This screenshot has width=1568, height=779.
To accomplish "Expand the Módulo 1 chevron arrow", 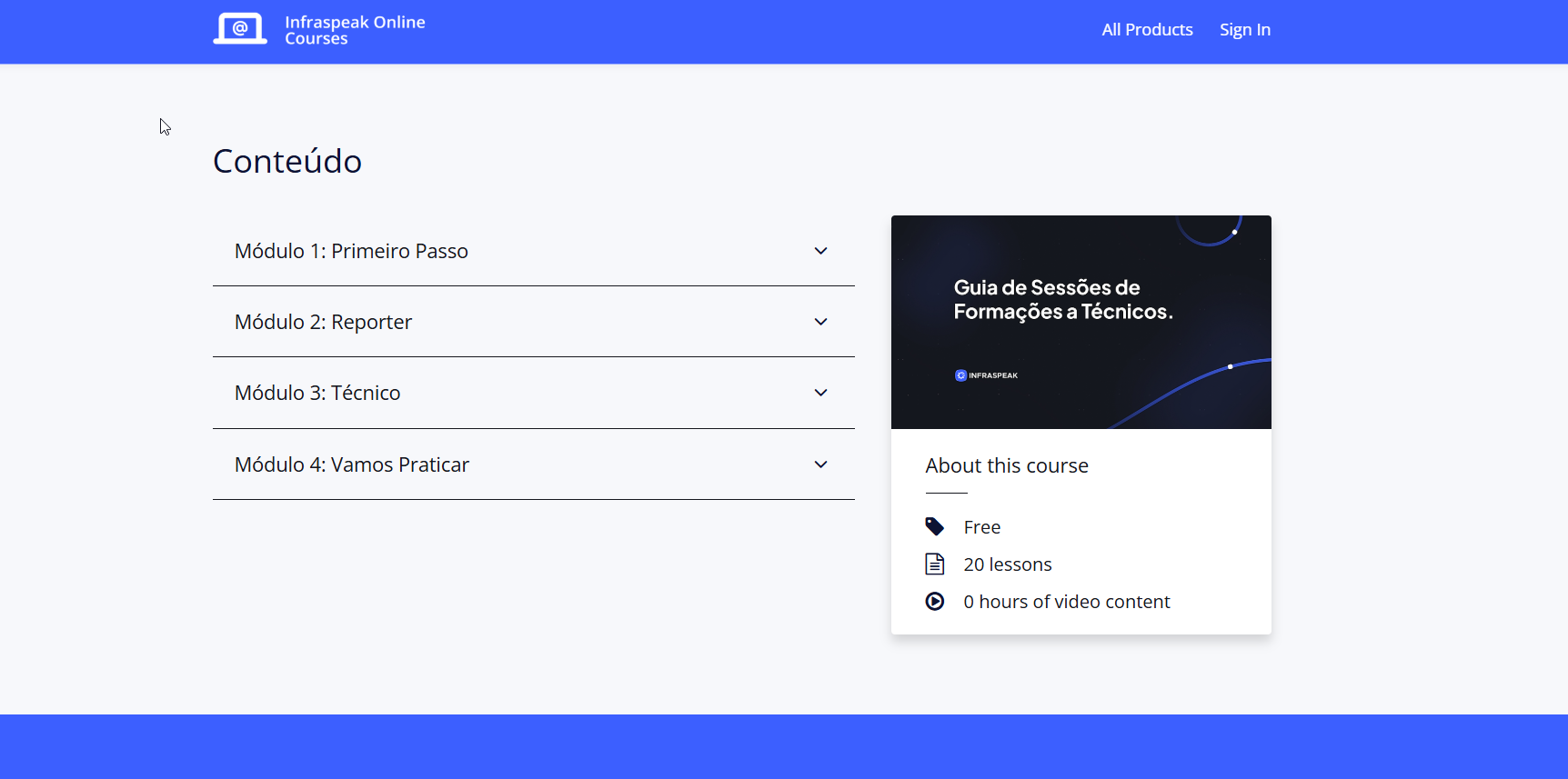I will [820, 251].
